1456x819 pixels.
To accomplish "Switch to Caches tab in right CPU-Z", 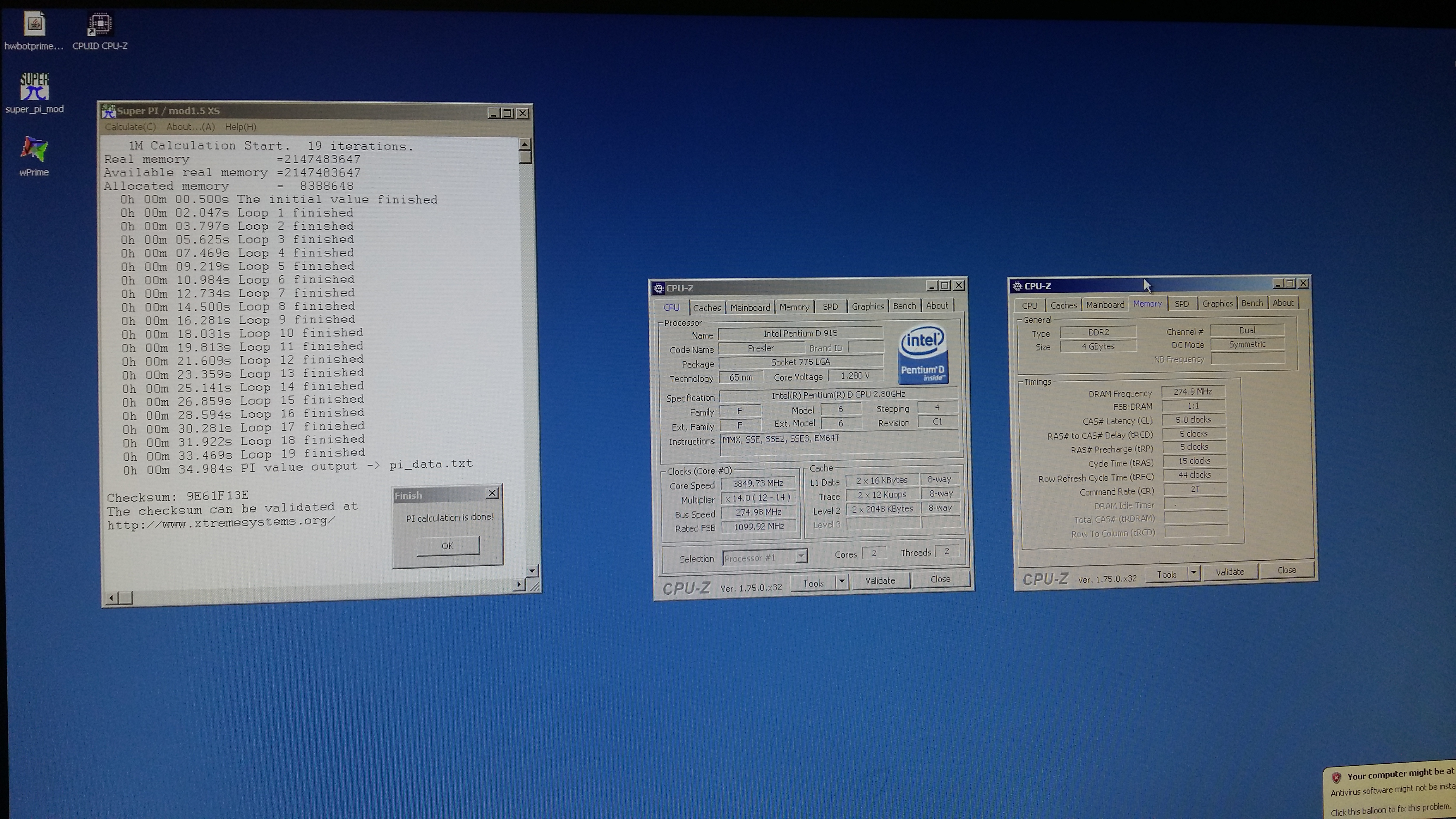I will [x=1063, y=305].
